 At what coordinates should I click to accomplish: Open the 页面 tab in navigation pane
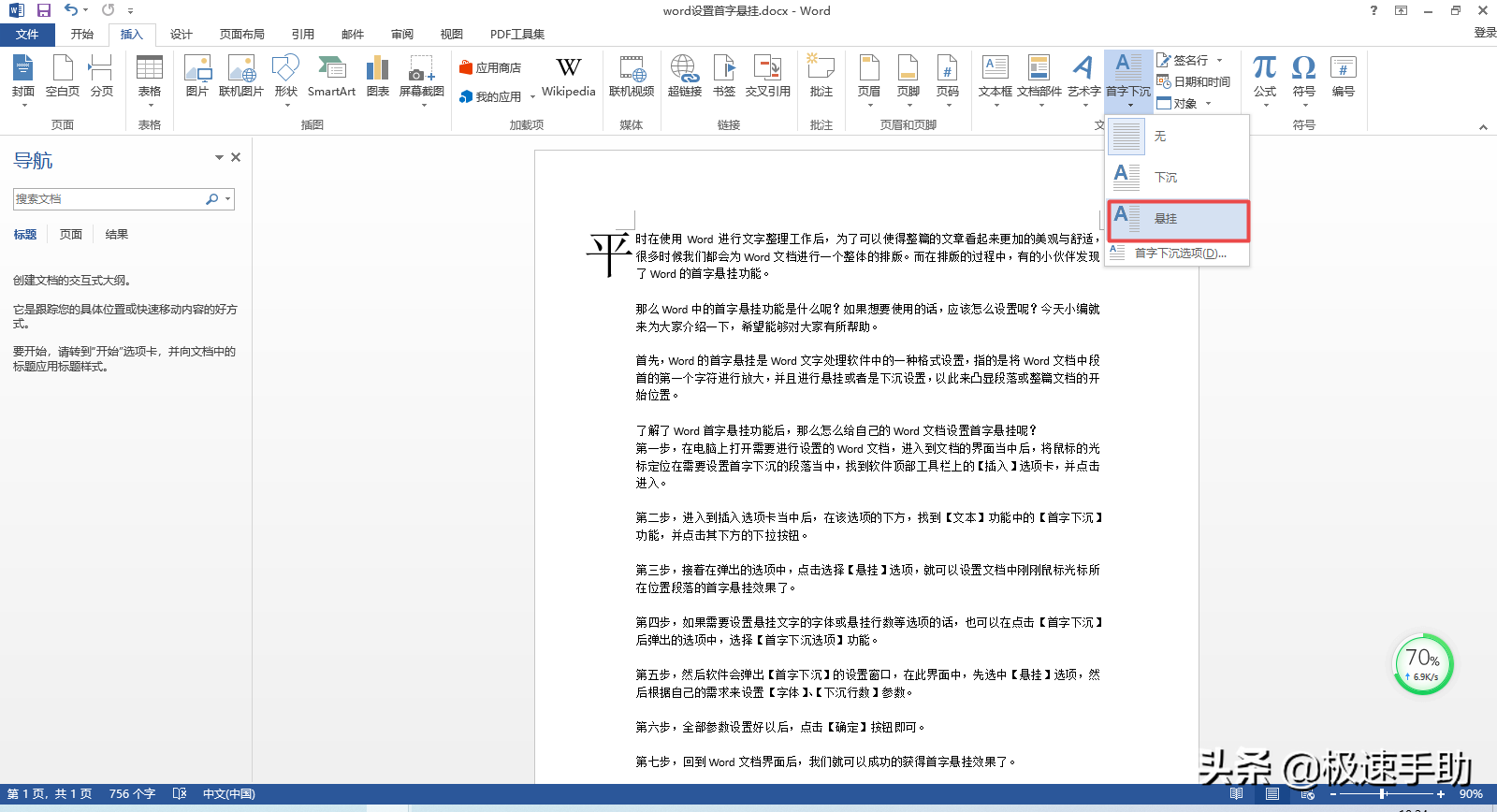tap(71, 235)
